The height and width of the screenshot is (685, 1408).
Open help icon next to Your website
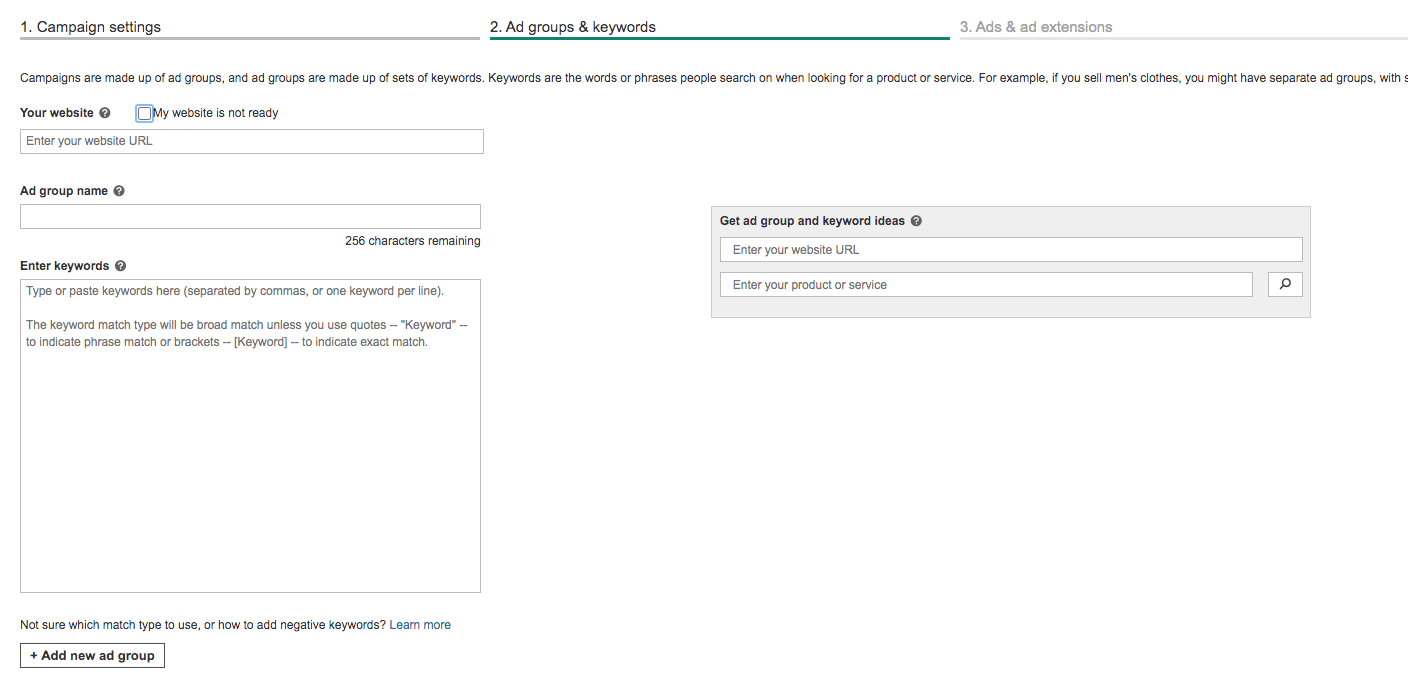point(105,113)
